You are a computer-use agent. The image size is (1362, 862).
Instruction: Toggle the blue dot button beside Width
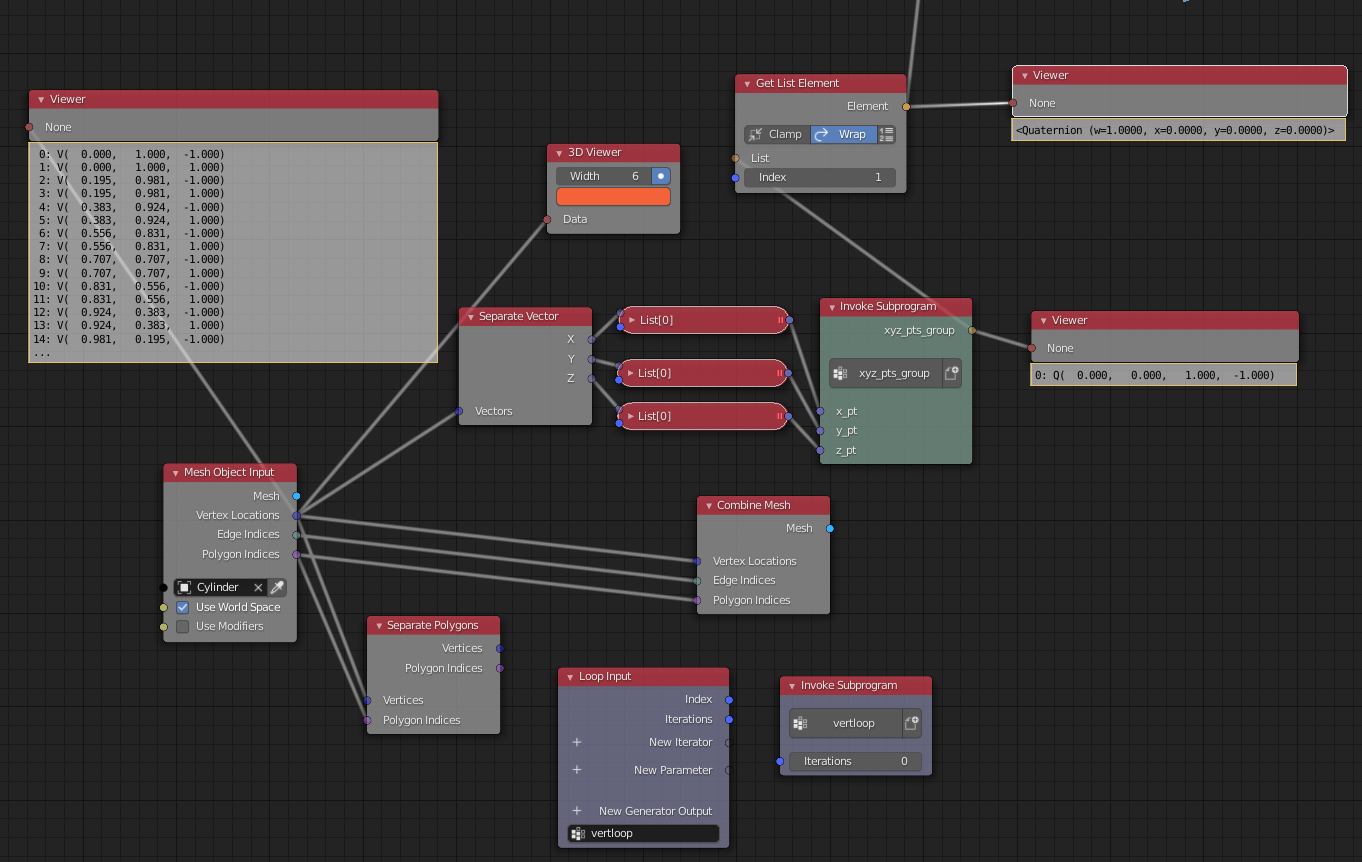(661, 176)
